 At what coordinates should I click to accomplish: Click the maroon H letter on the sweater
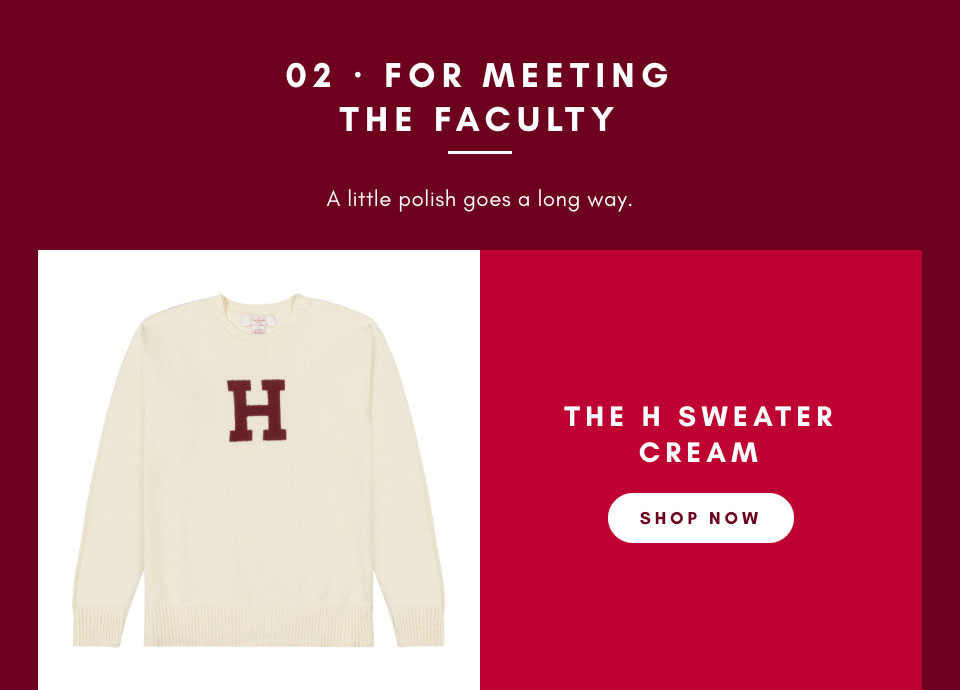[x=257, y=410]
